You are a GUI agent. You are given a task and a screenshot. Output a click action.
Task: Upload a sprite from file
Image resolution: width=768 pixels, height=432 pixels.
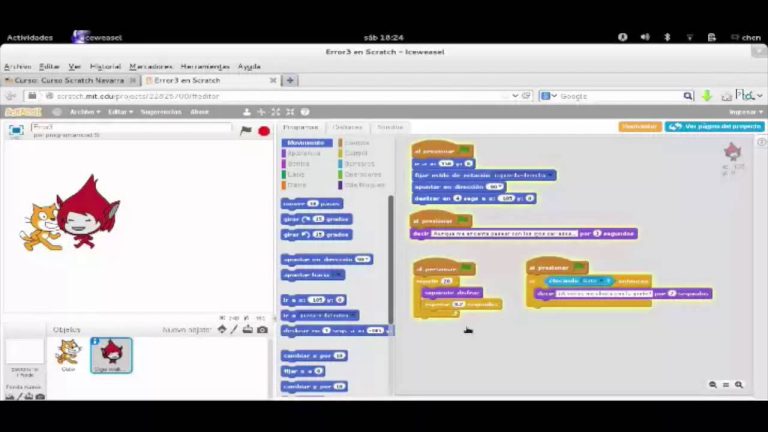click(x=248, y=330)
